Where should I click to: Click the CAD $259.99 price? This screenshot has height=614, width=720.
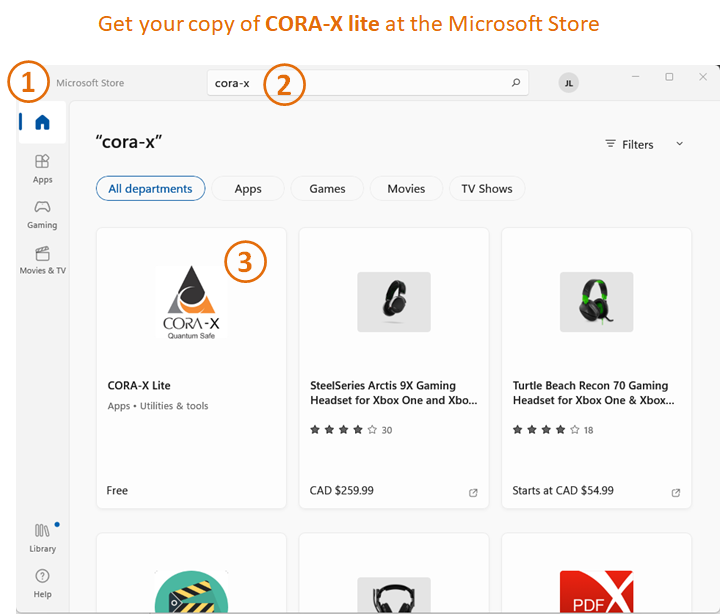(x=342, y=490)
